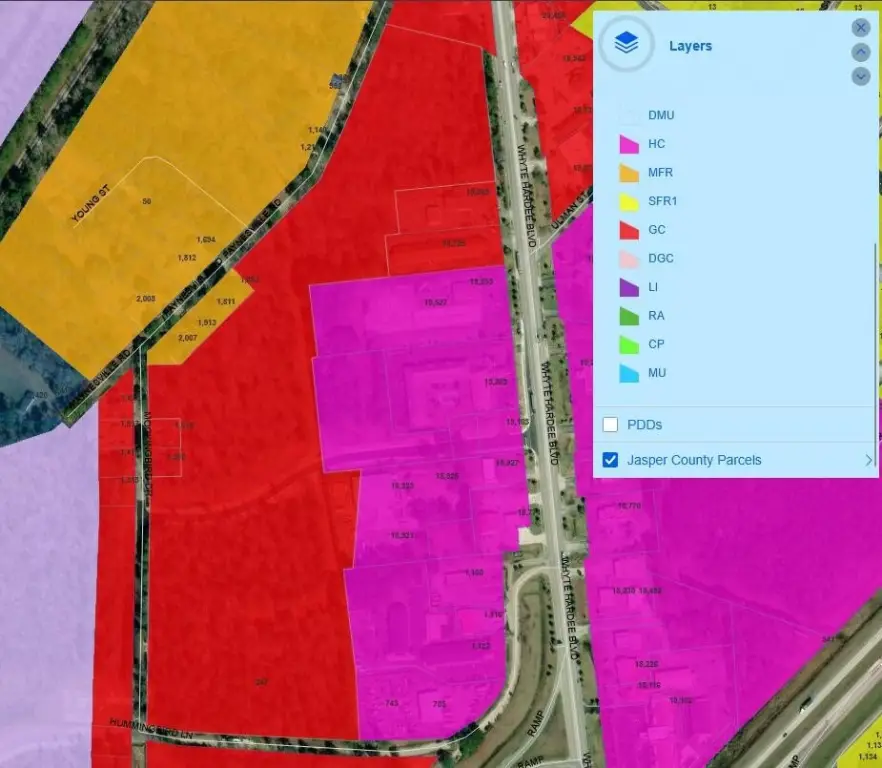Click the CP lime legend icon

[628, 345]
